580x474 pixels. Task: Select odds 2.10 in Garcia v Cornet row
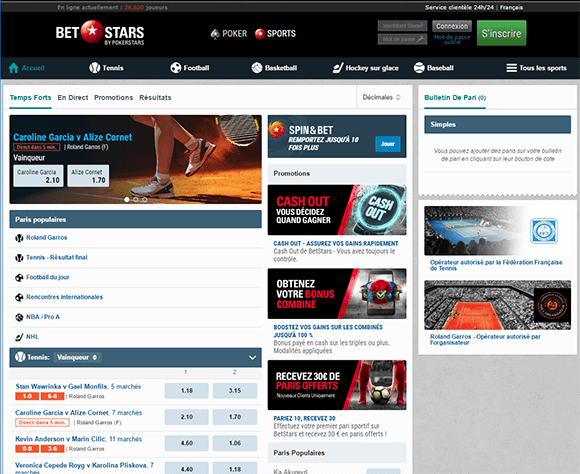click(187, 417)
